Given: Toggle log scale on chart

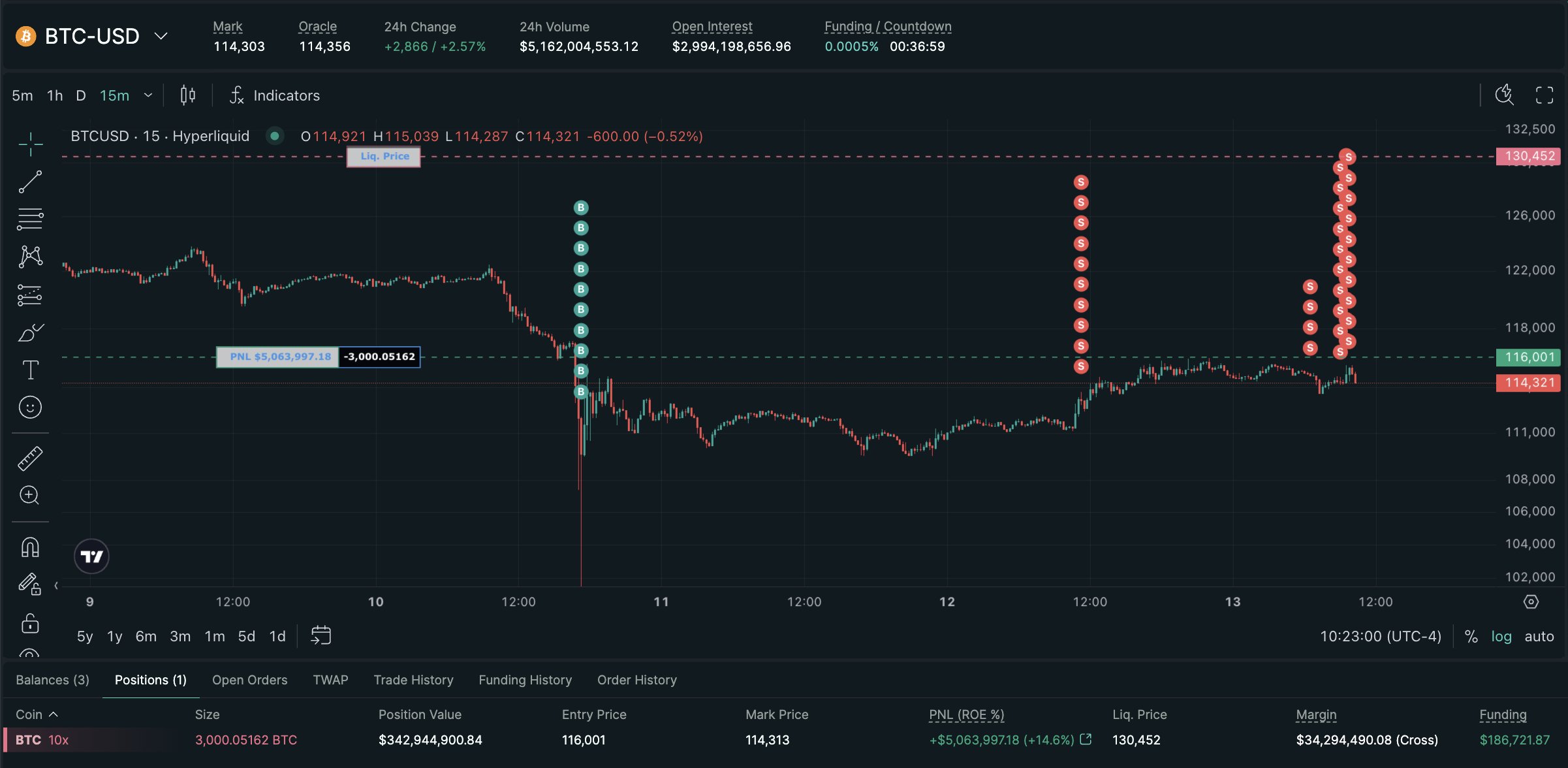Looking at the screenshot, I should click(1501, 636).
